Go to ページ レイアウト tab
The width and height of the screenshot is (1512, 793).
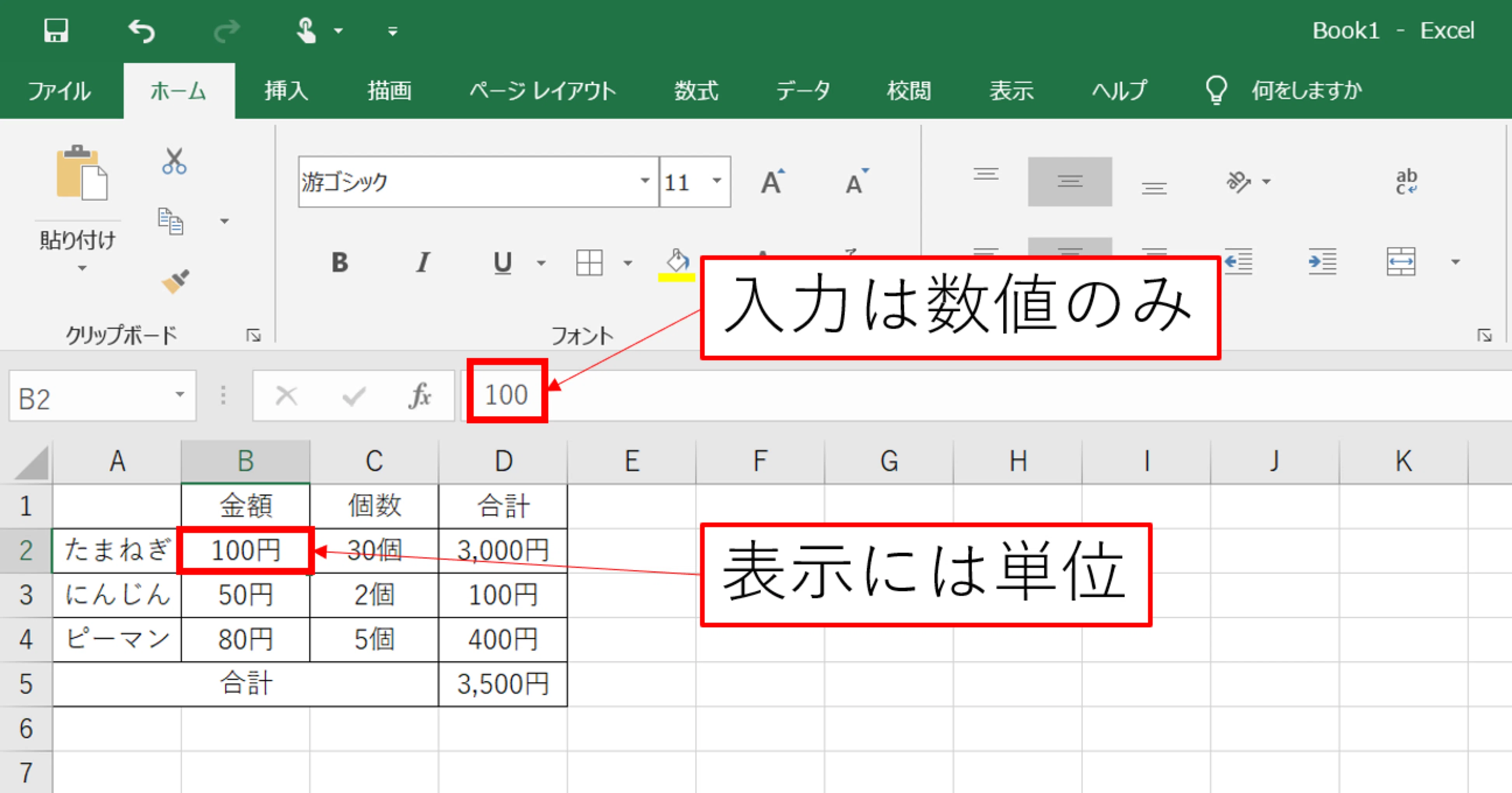click(542, 91)
